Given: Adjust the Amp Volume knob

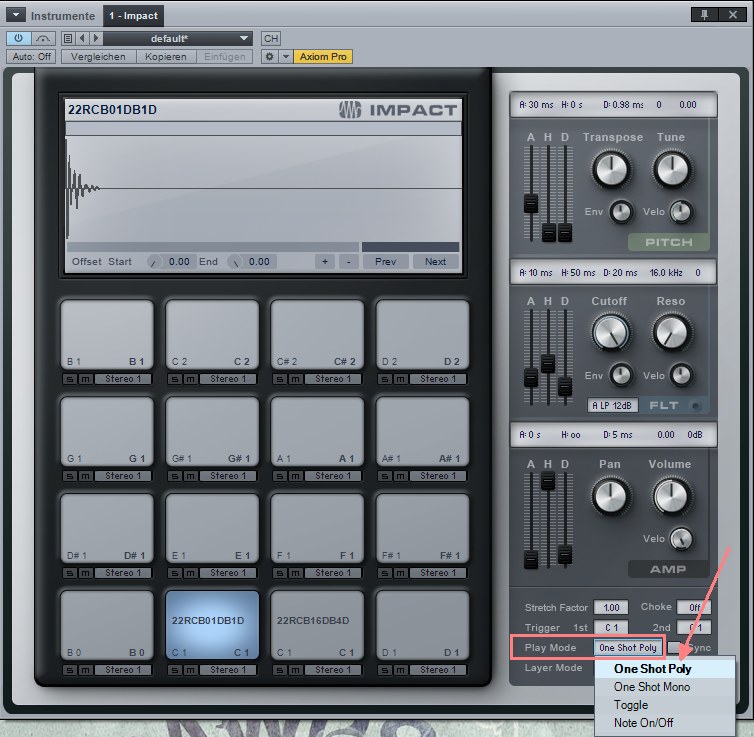Looking at the screenshot, I should [x=672, y=496].
